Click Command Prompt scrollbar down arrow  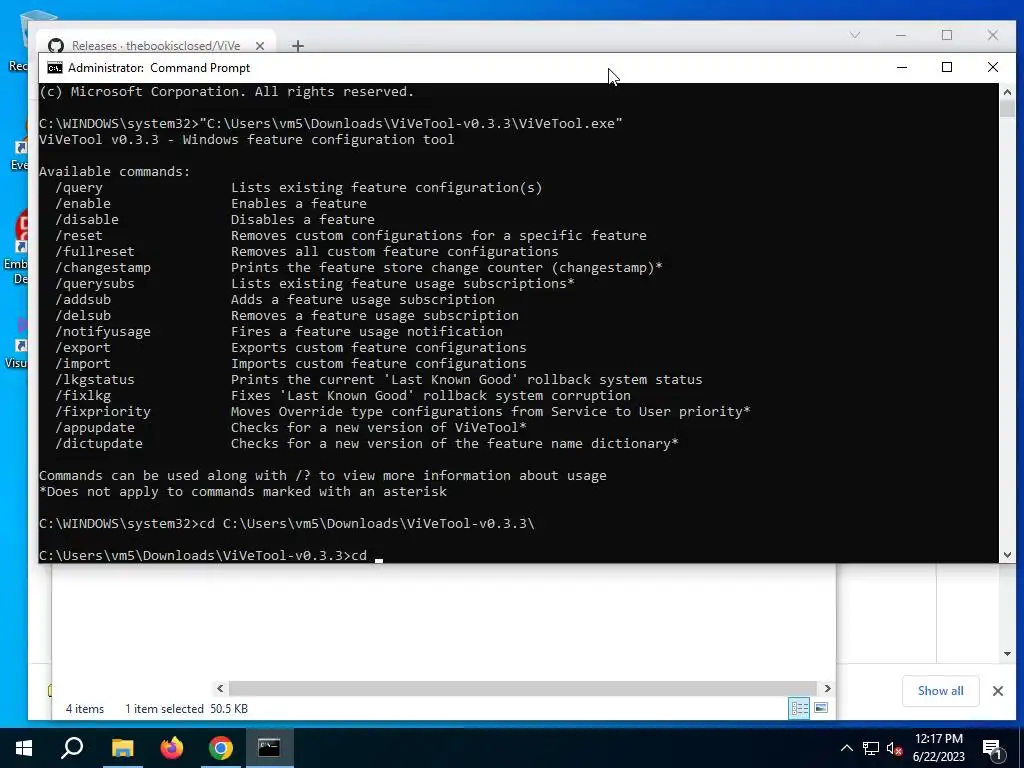[x=1007, y=554]
